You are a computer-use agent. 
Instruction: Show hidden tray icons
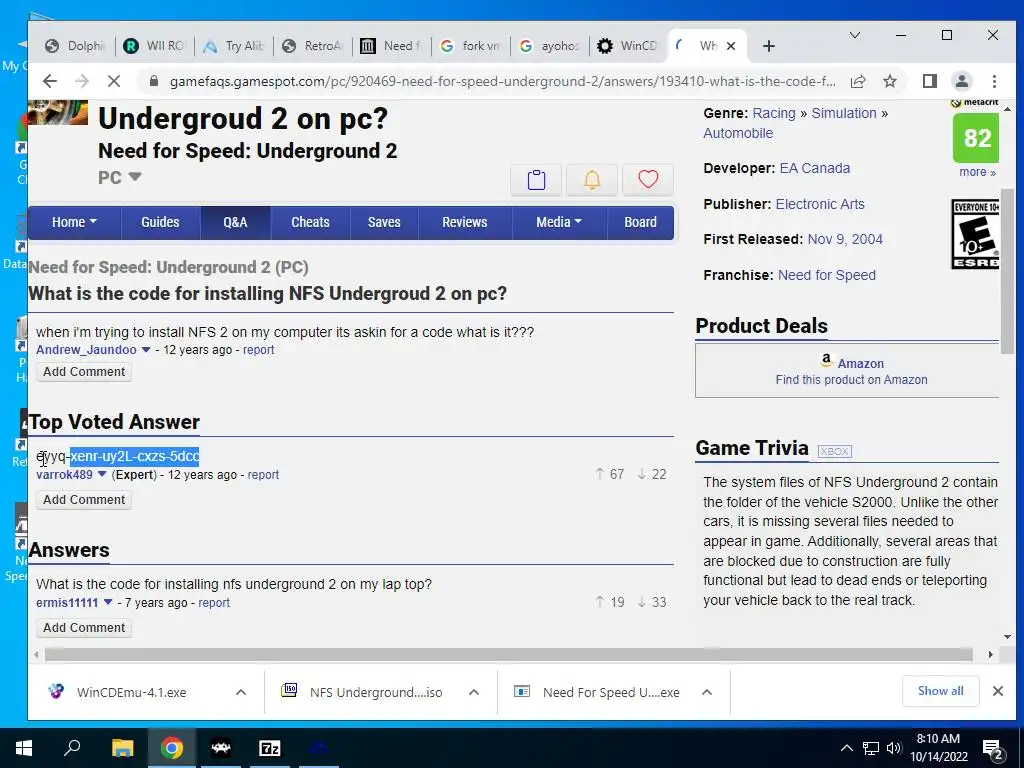846,748
